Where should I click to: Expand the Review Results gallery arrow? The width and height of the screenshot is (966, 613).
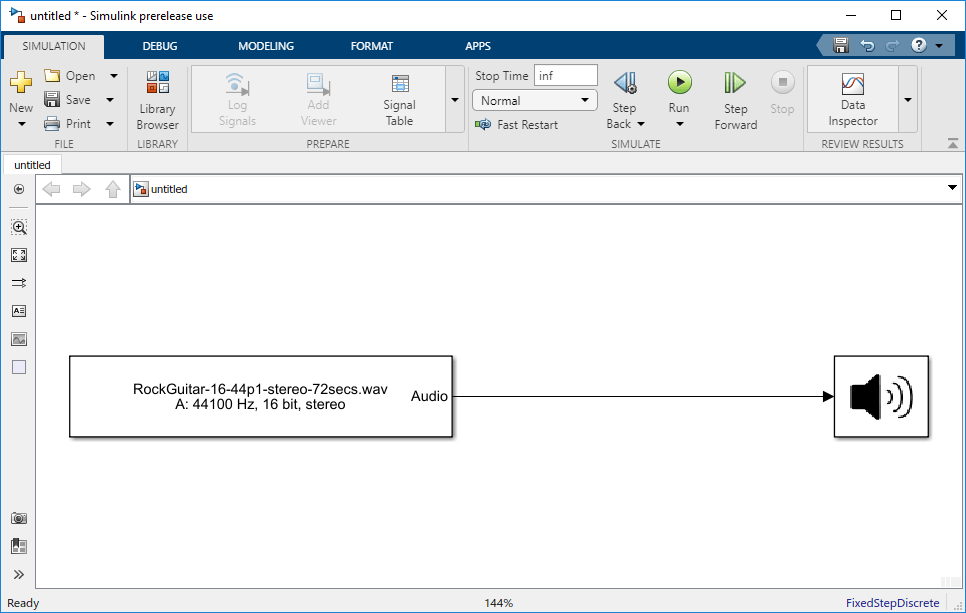(x=908, y=100)
